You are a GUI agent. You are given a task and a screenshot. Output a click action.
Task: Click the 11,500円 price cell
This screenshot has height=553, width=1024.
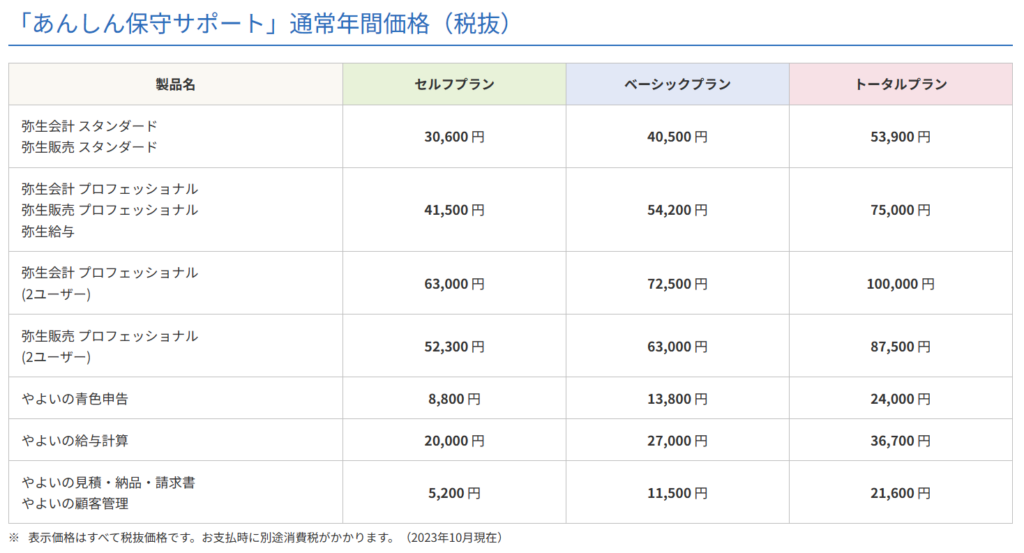pyautogui.click(x=678, y=493)
